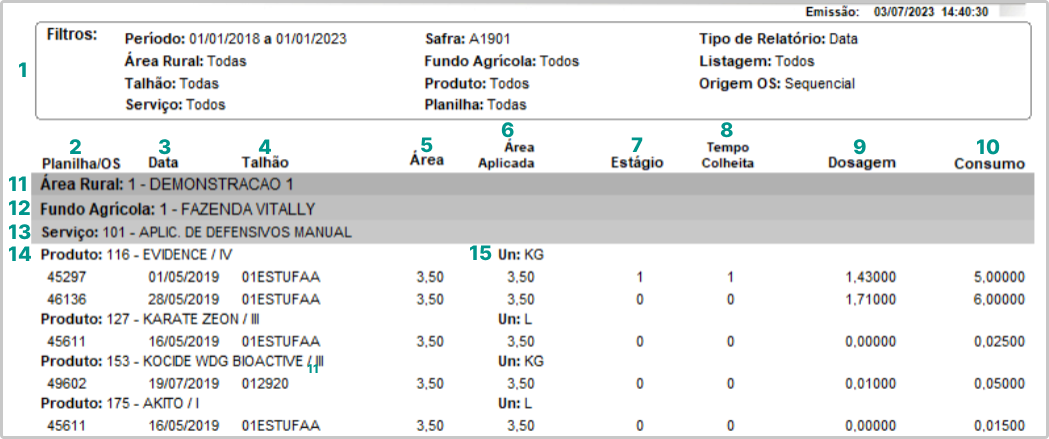The image size is (1049, 439).
Task: Click product 116 - EVIDENCE / IV
Action: tap(135, 254)
